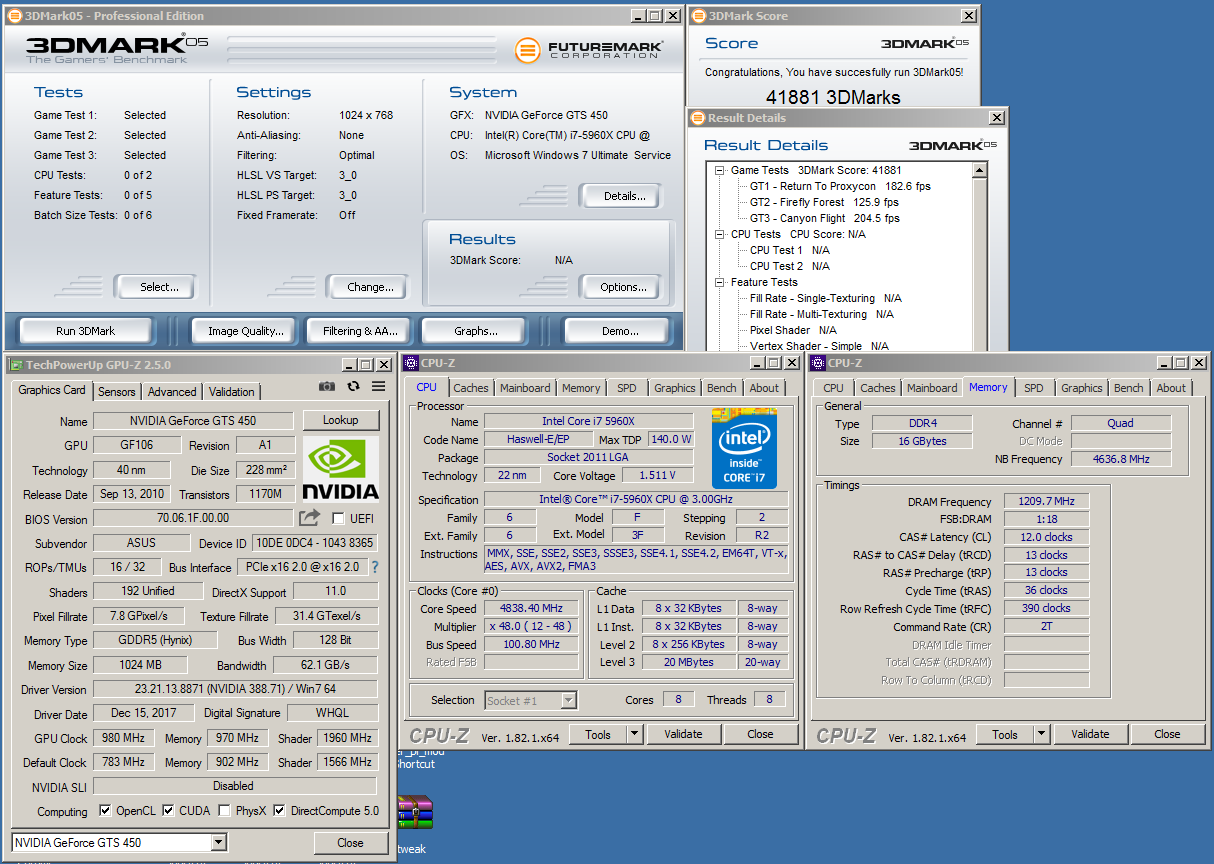1214x864 pixels.
Task: Open SPD tab in CPU-Z Memory window
Action: pos(1034,388)
